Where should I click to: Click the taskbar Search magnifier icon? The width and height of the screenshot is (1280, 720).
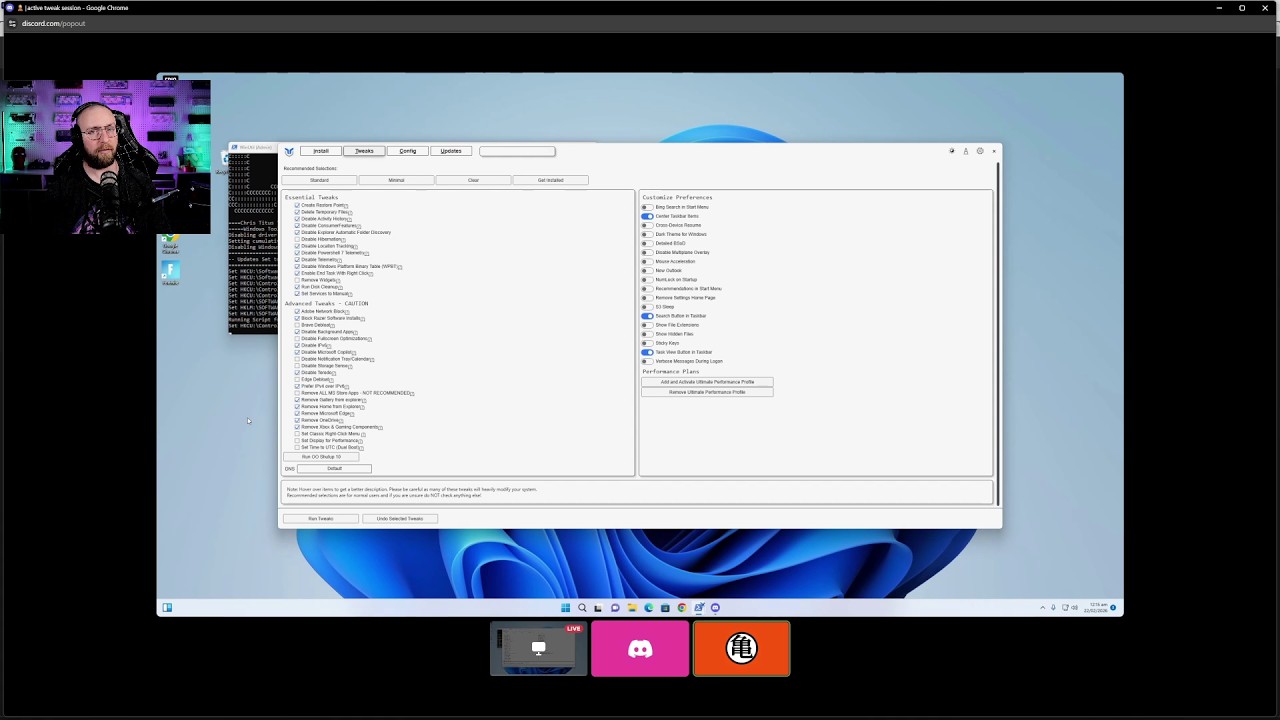582,607
